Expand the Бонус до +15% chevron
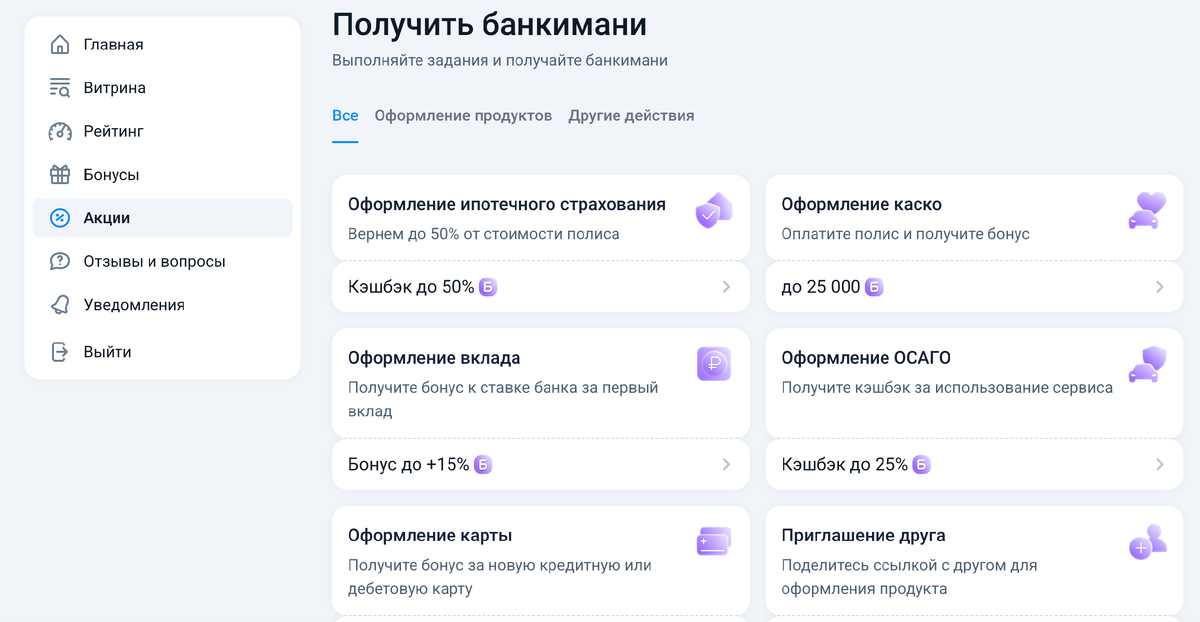This screenshot has width=1200, height=622. pyautogui.click(x=727, y=464)
